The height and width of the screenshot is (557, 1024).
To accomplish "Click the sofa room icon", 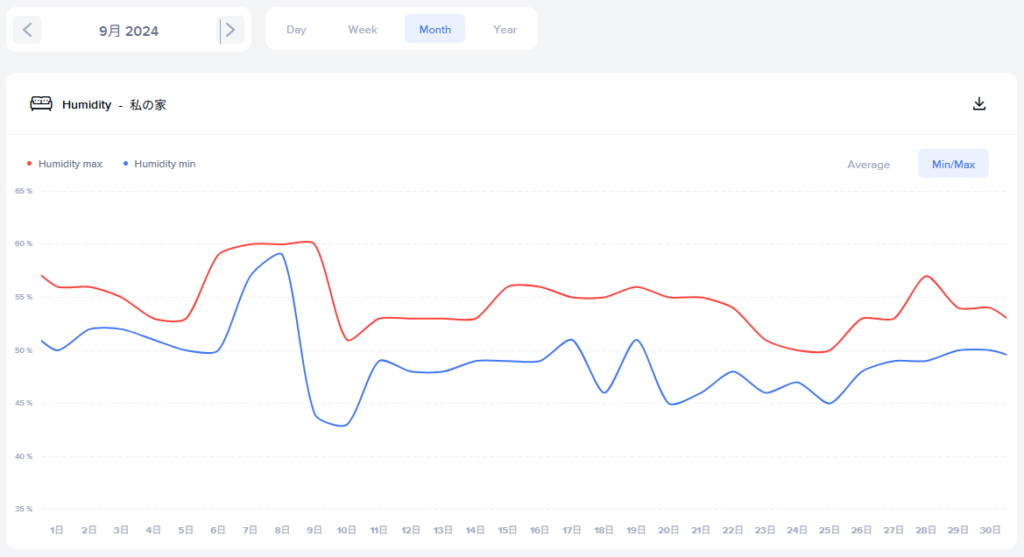I will pos(41,104).
